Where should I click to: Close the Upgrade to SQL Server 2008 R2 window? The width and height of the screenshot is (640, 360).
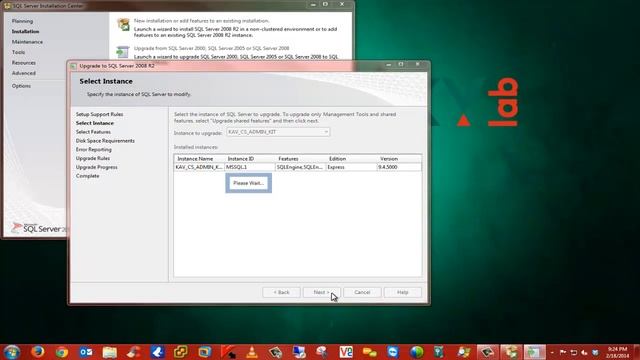click(418, 64)
